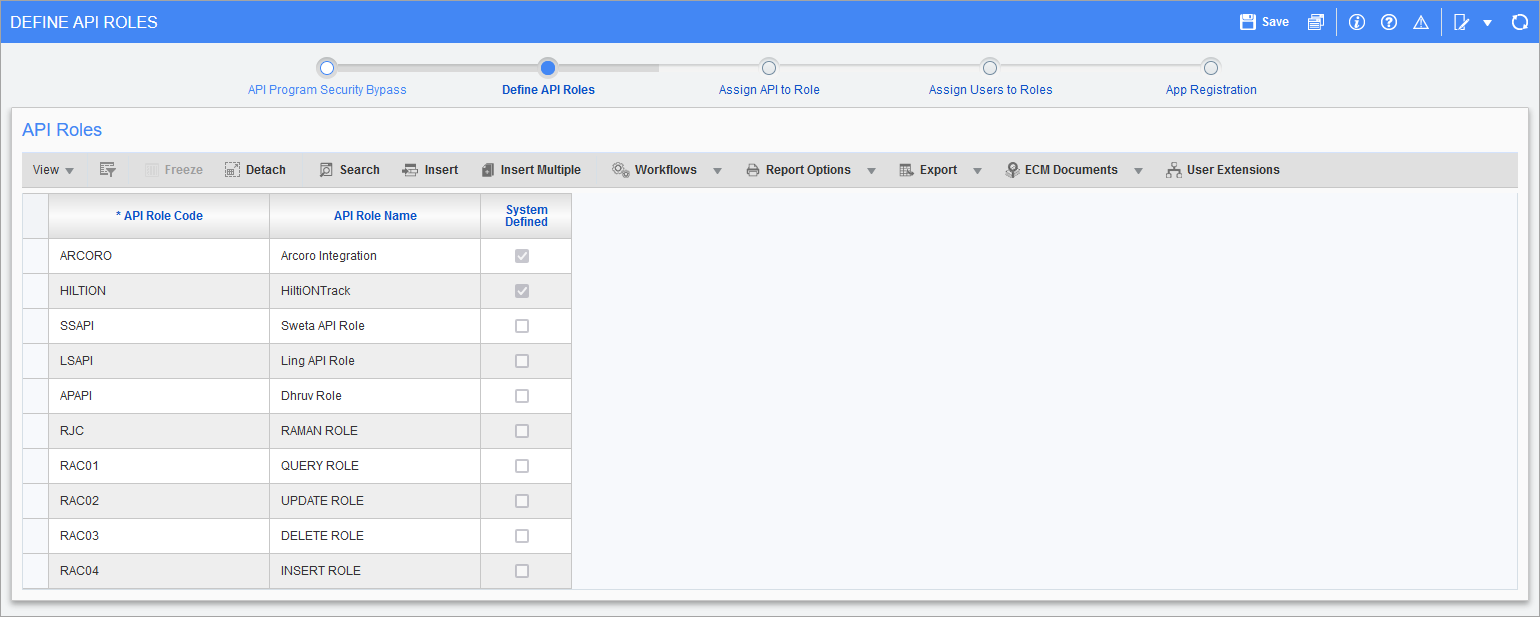The width and height of the screenshot is (1540, 617).
Task: Select the row selector for RAC04
Action: click(x=36, y=571)
